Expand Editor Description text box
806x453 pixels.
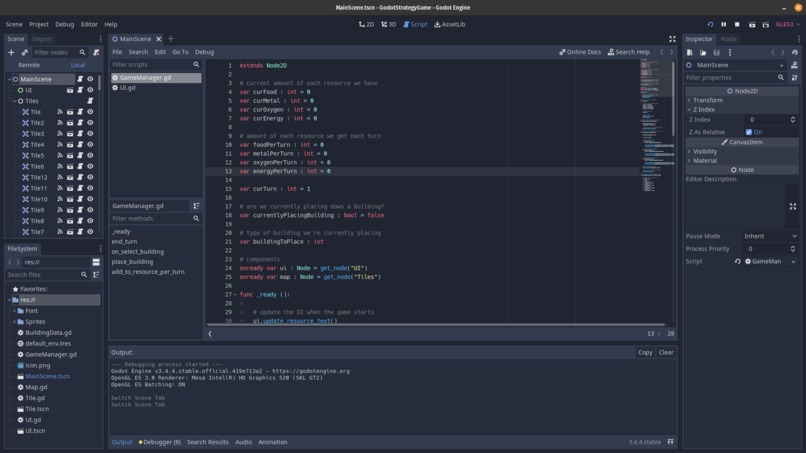point(793,206)
